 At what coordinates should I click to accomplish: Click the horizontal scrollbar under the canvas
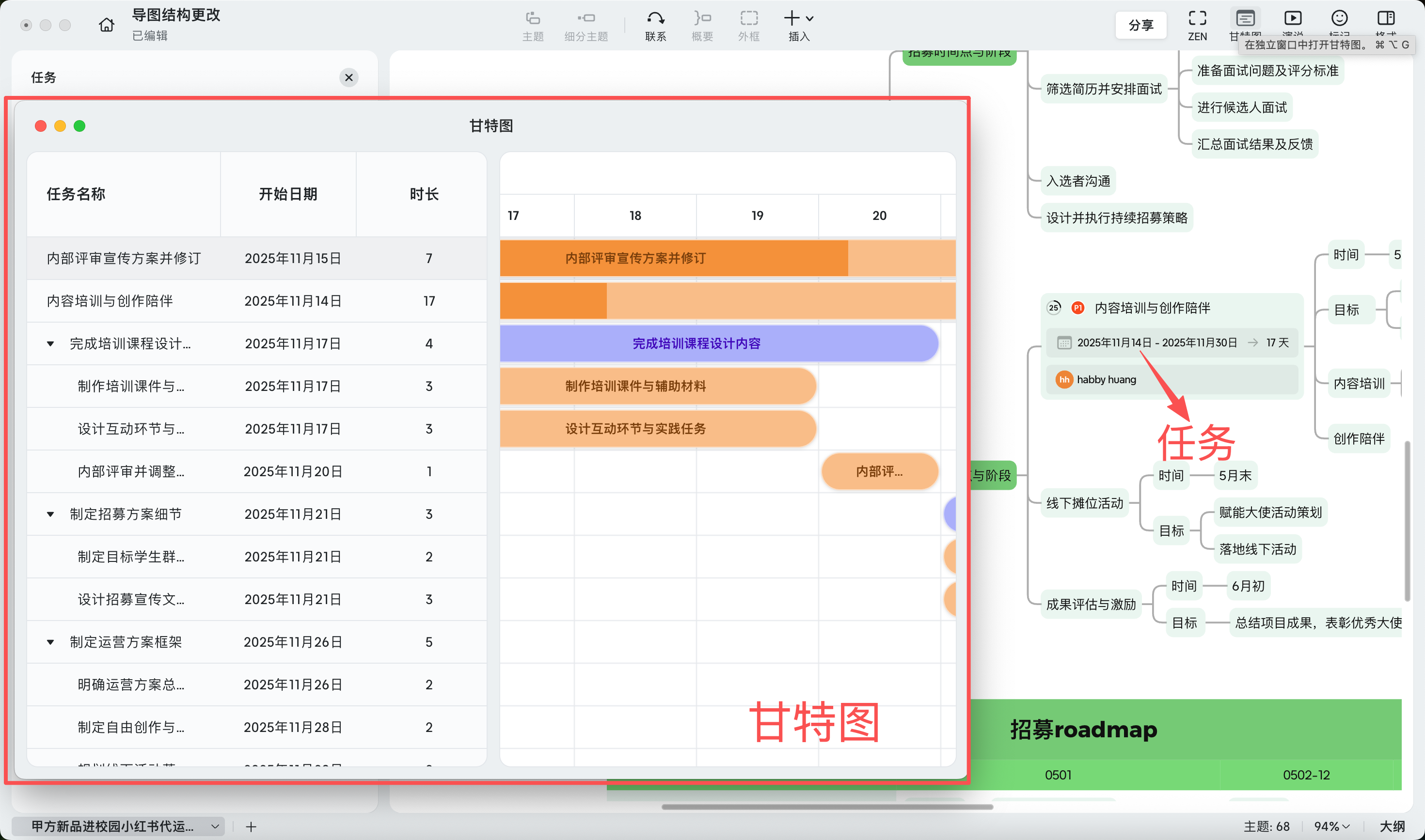[x=827, y=807]
